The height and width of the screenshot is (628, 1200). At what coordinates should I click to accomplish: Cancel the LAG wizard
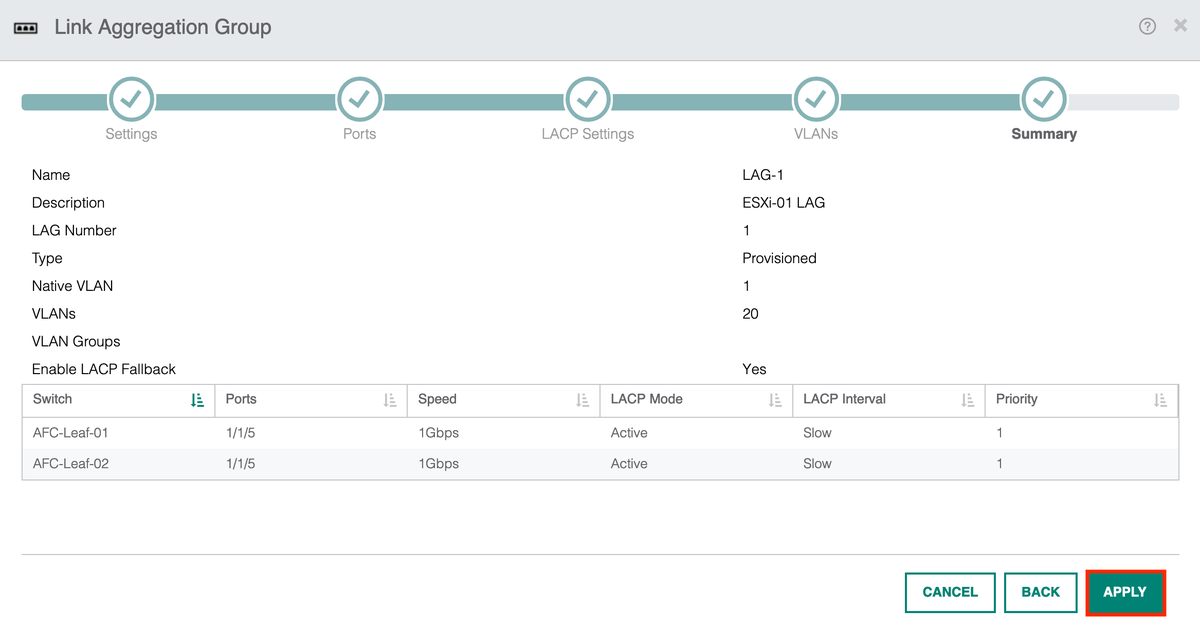(949, 592)
